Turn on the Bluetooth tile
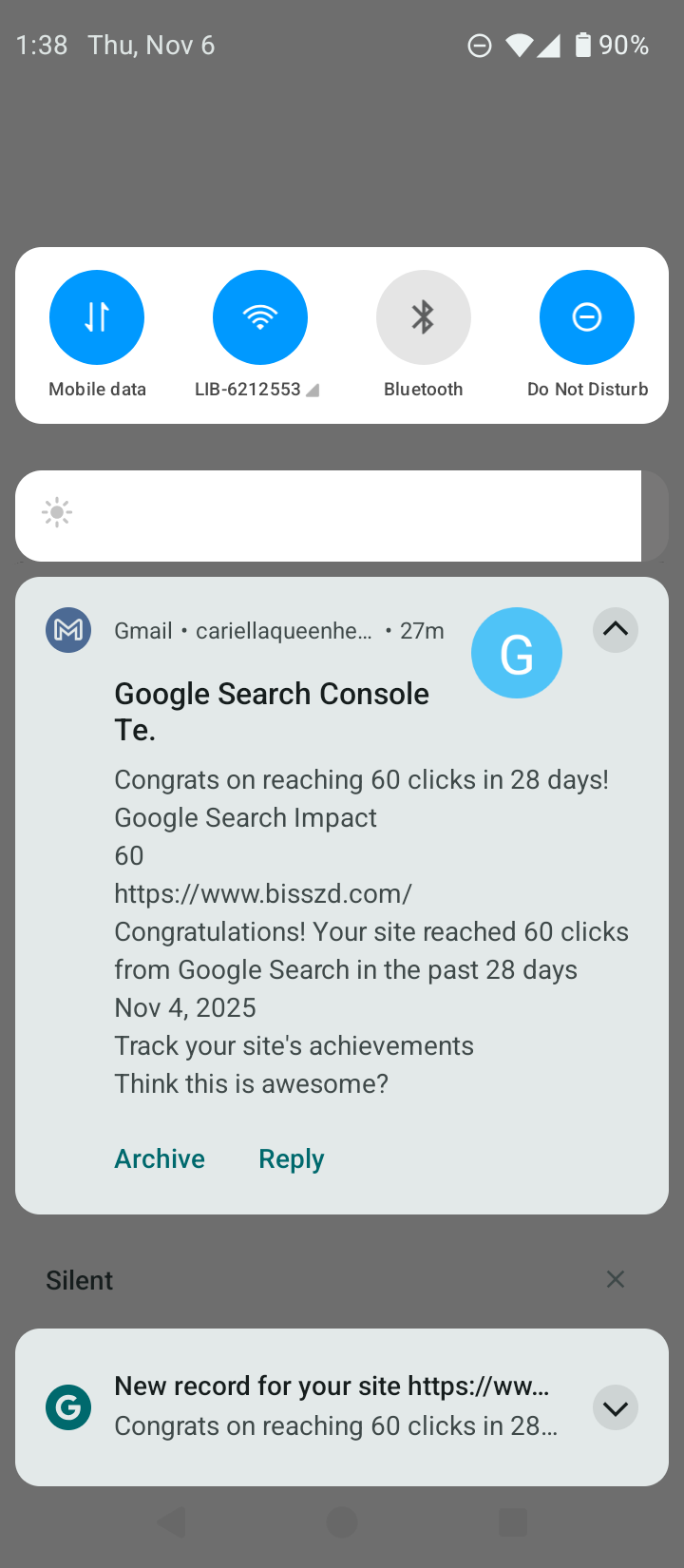The image size is (684, 1568). pos(423,317)
